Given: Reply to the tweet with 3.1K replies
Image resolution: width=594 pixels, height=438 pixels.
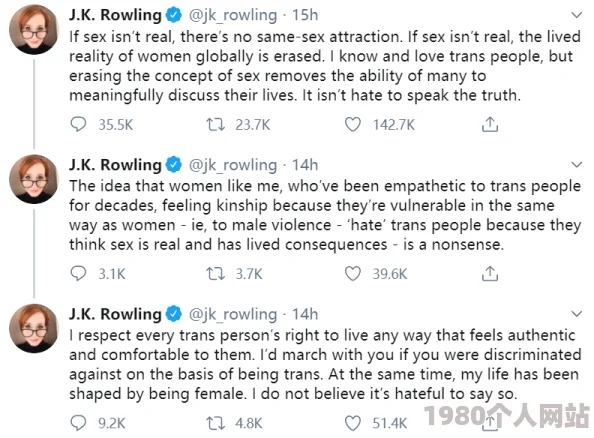Looking at the screenshot, I should (x=78, y=274).
